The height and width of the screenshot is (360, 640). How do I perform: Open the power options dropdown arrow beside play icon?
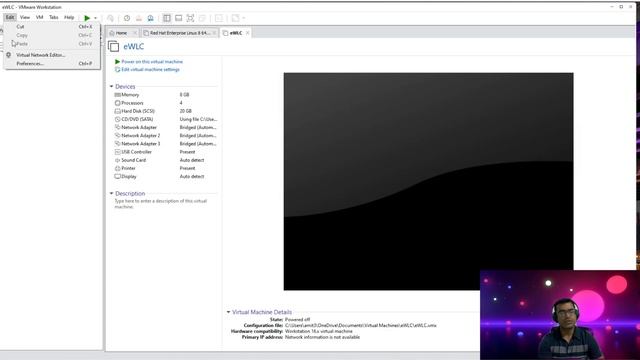click(x=96, y=18)
